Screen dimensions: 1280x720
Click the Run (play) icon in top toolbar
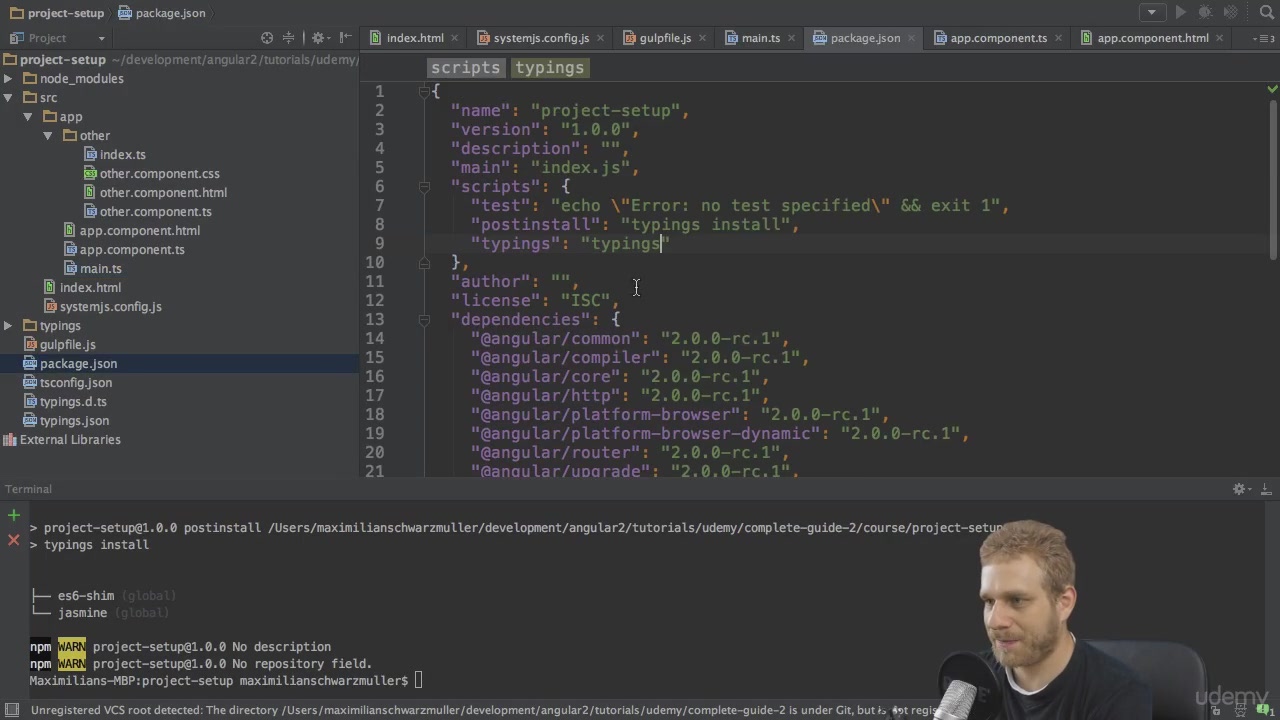[x=1181, y=13]
